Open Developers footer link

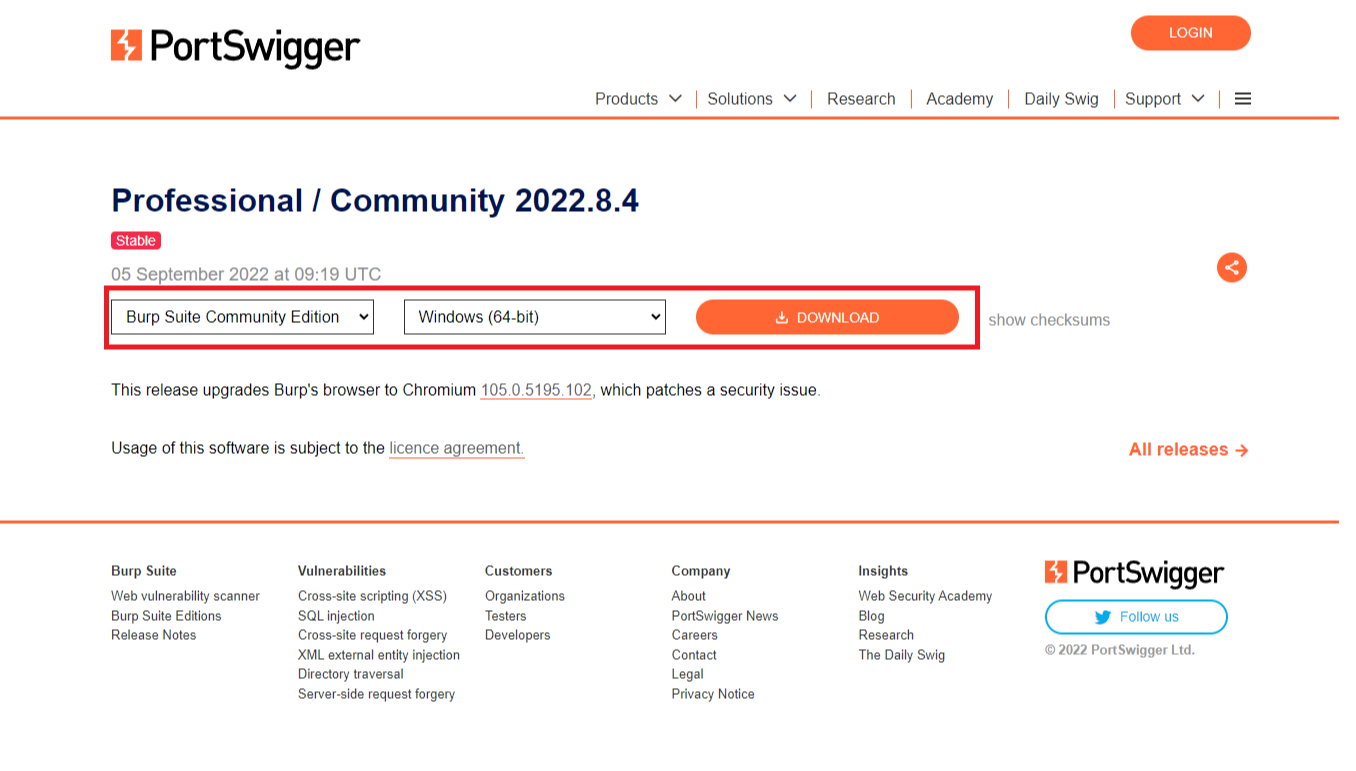518,635
